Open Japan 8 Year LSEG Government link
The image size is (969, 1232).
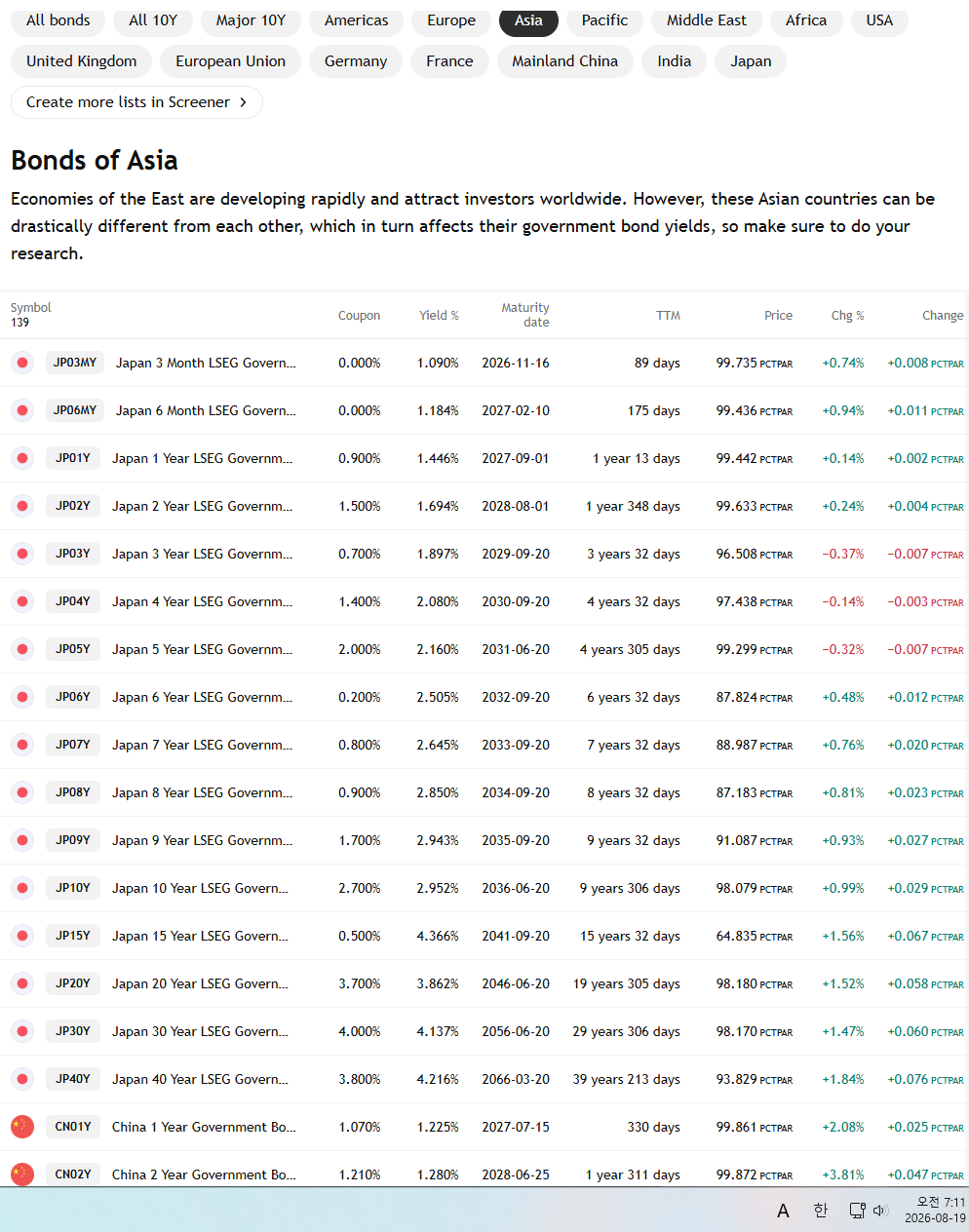(x=202, y=792)
